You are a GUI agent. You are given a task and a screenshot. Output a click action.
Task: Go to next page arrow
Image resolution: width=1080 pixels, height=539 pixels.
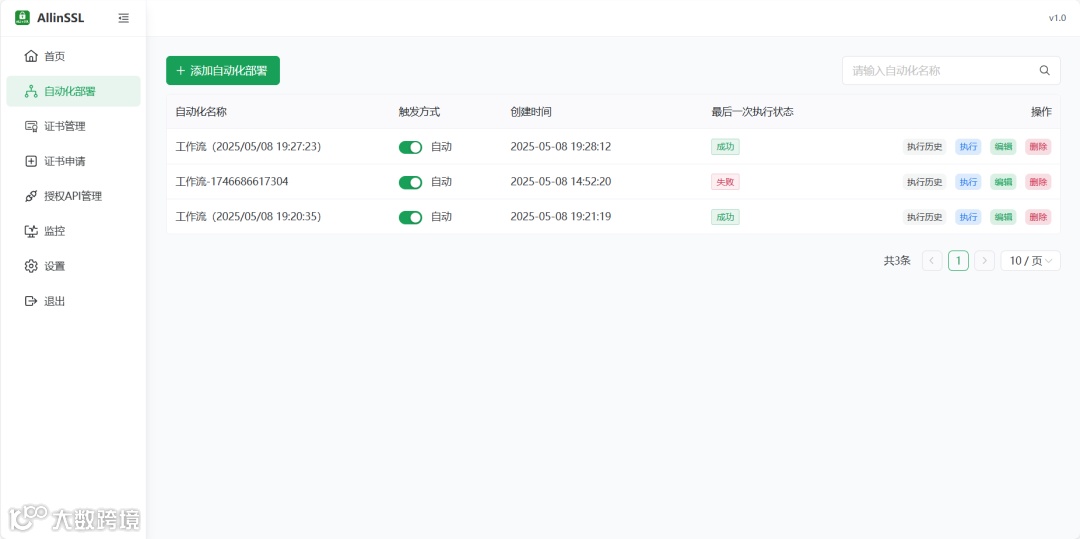[x=984, y=261]
